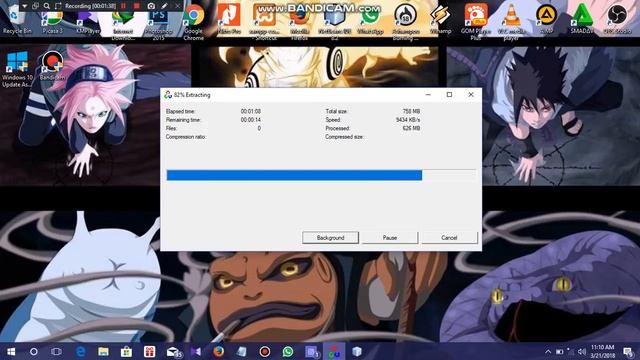Select the Bandicam pencil drawing tool
This screenshot has height=360, width=640.
(164, 6)
